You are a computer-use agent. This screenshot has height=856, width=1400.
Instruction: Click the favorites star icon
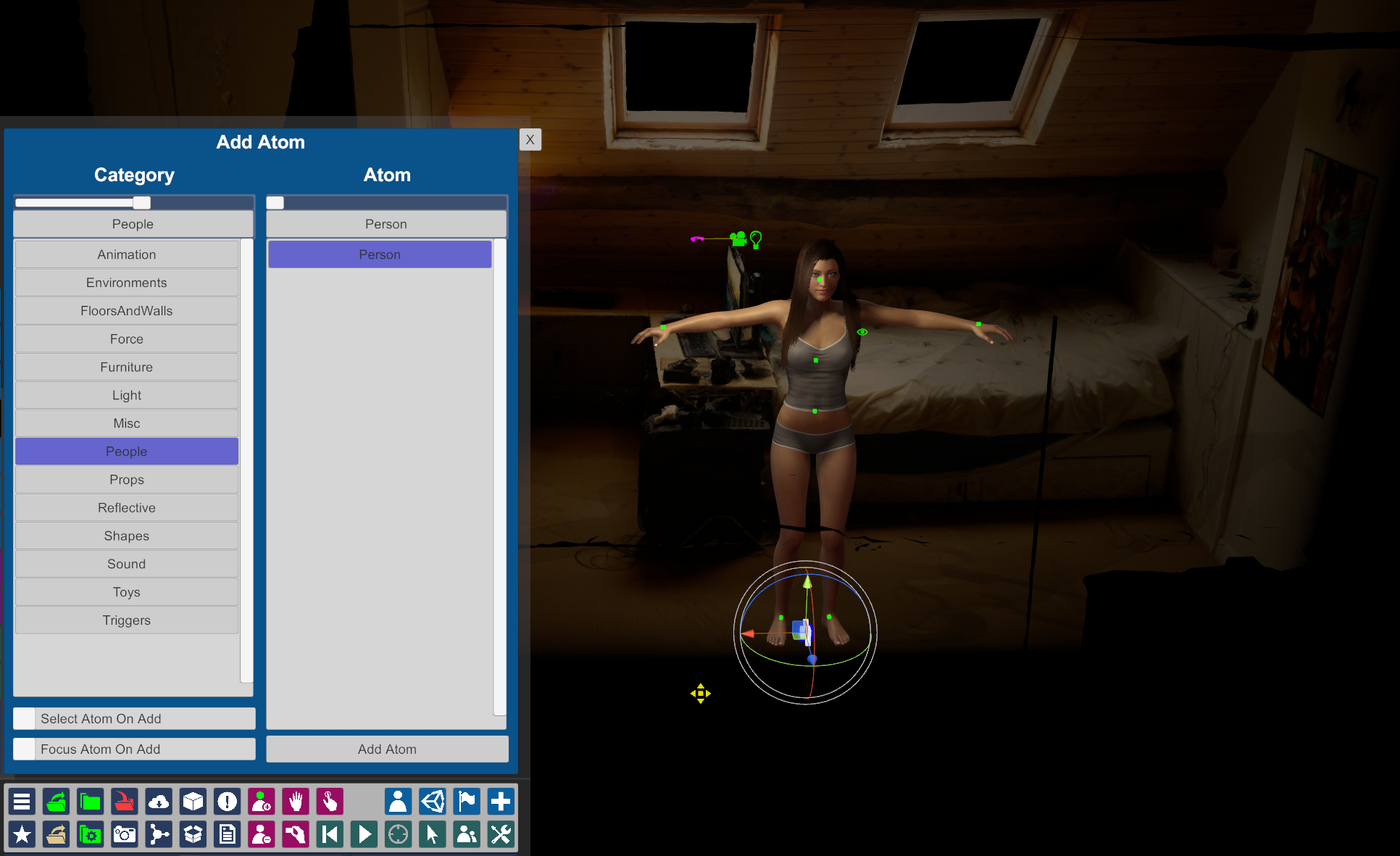(22, 835)
